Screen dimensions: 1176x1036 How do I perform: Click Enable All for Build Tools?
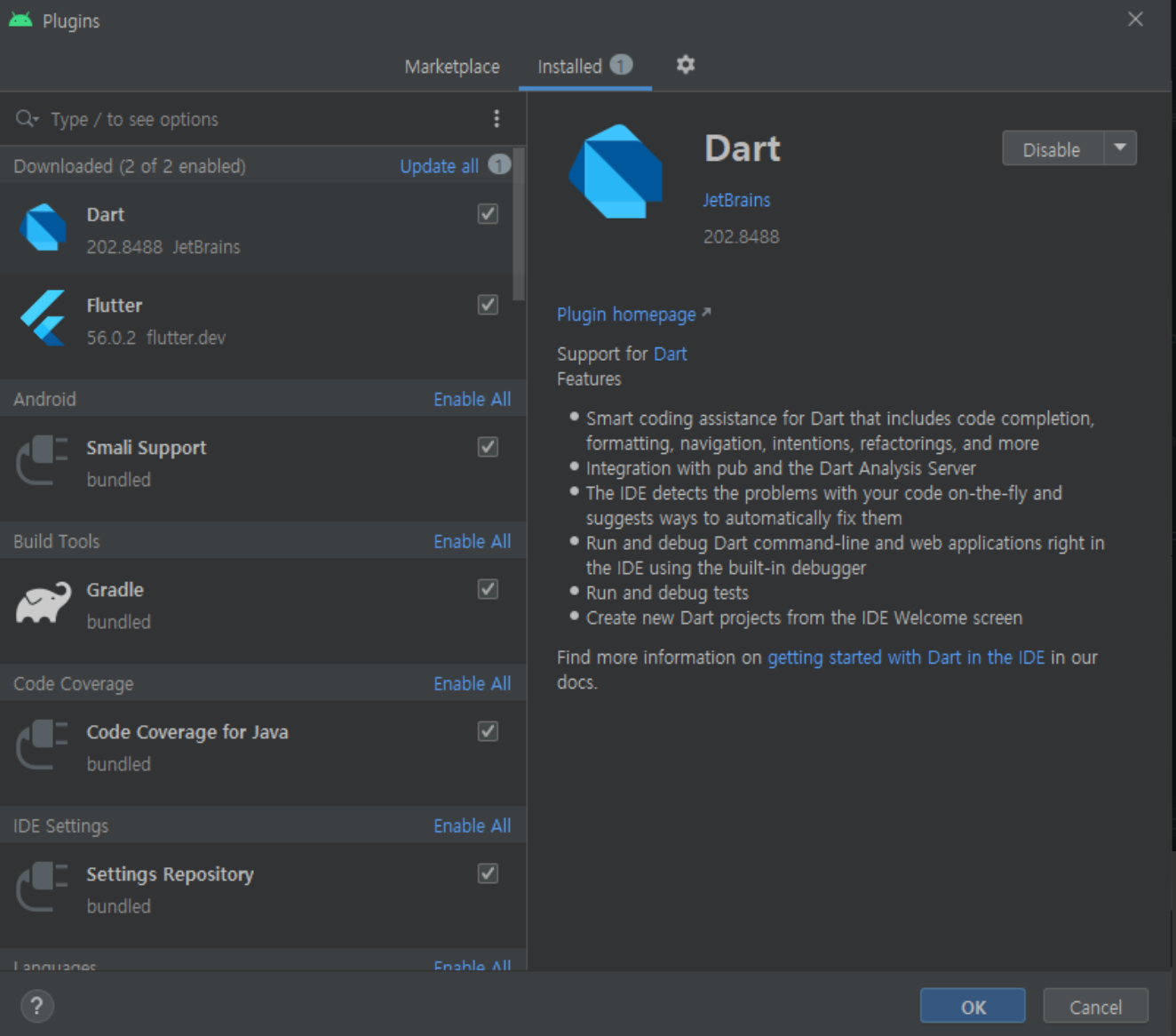point(472,541)
